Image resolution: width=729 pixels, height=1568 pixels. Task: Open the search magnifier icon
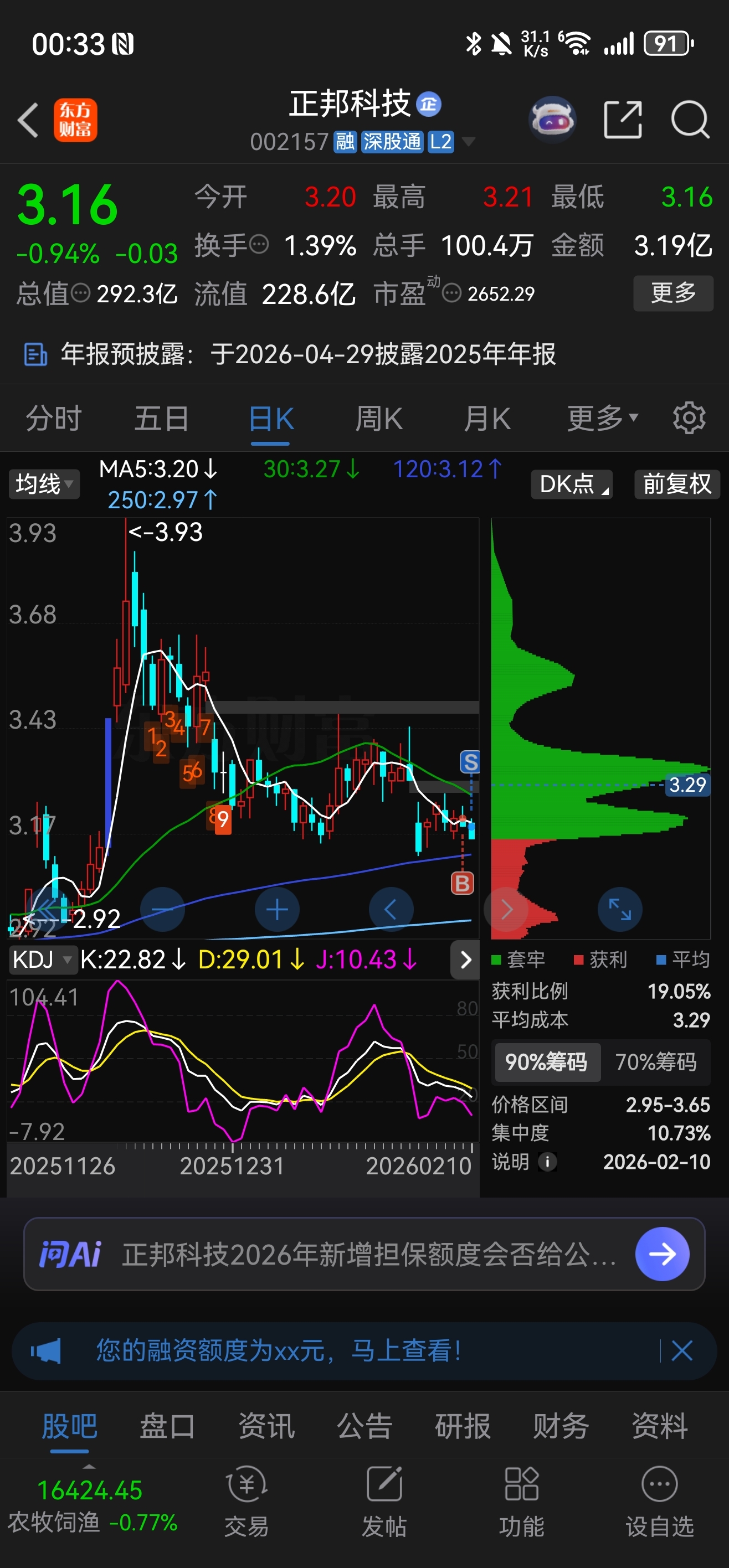click(x=690, y=120)
